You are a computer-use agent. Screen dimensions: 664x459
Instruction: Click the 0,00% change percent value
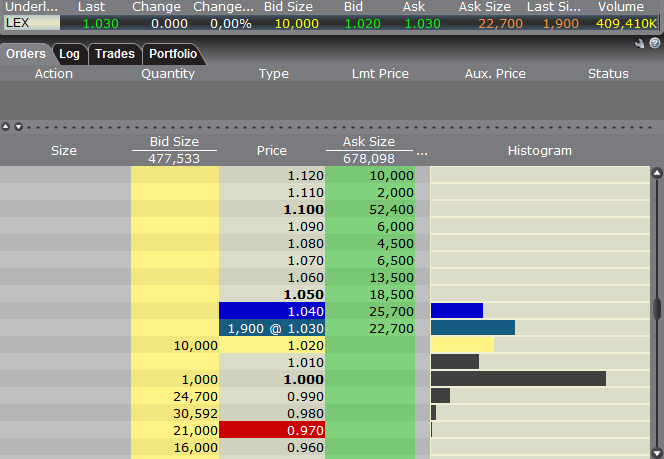tap(231, 23)
